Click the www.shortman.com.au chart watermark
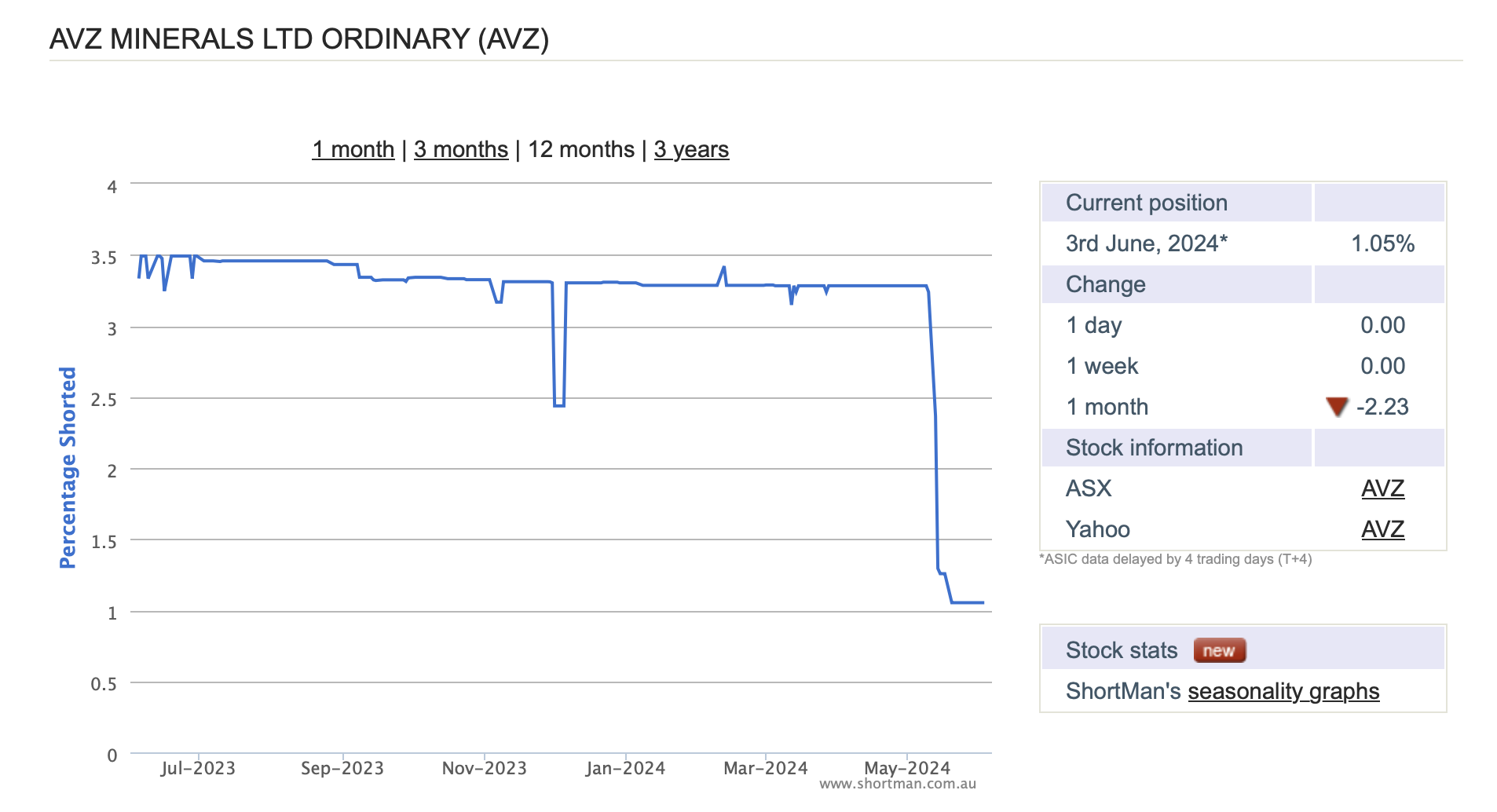This screenshot has width=1497, height=812. click(897, 784)
